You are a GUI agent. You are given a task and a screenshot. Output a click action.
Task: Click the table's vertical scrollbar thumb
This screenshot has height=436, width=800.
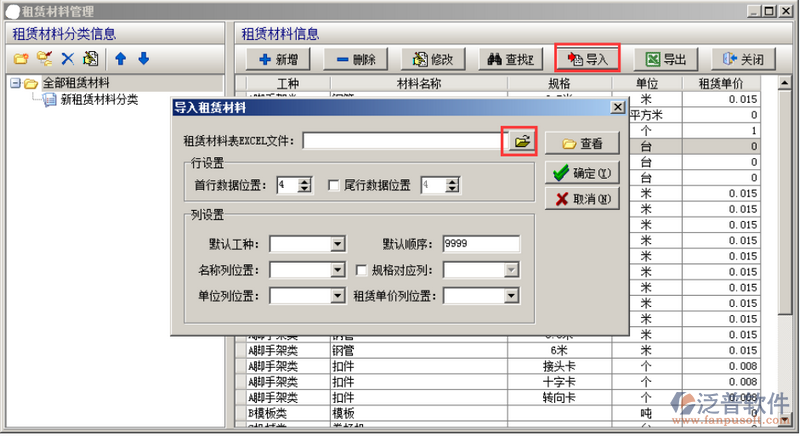pyautogui.click(x=785, y=201)
